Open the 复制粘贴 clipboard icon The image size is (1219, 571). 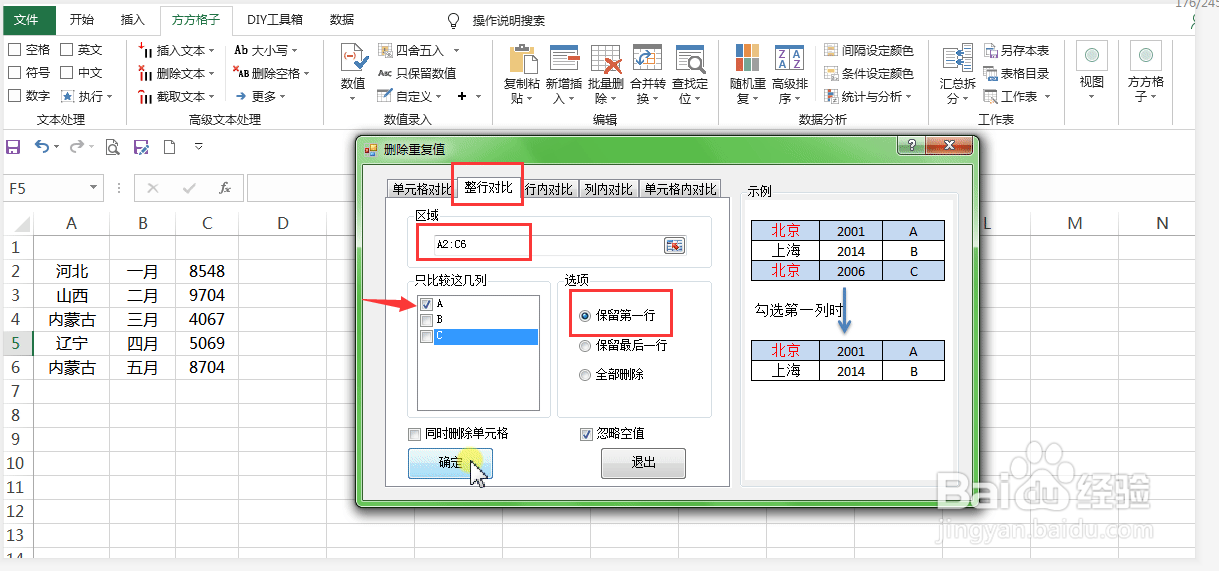523,59
